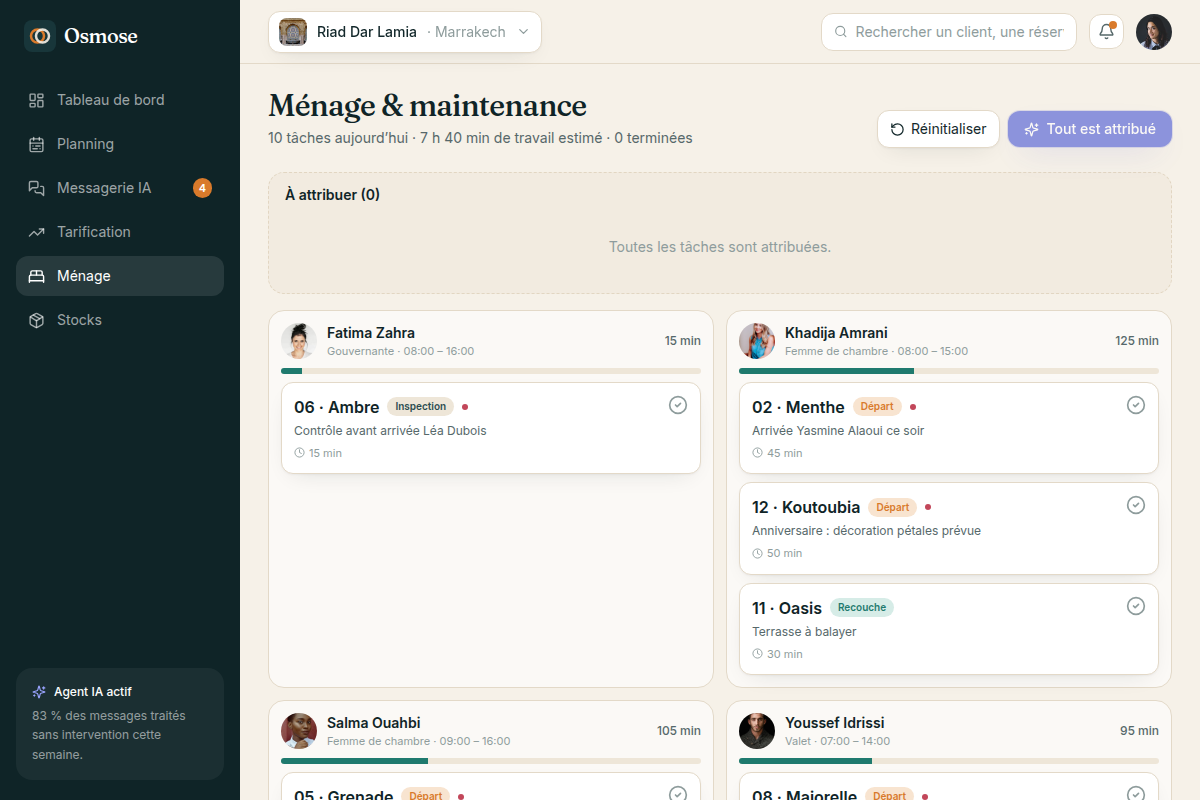Mark 05 · Grenade task as done
Viewport: 1200px width, 800px height.
click(x=678, y=794)
